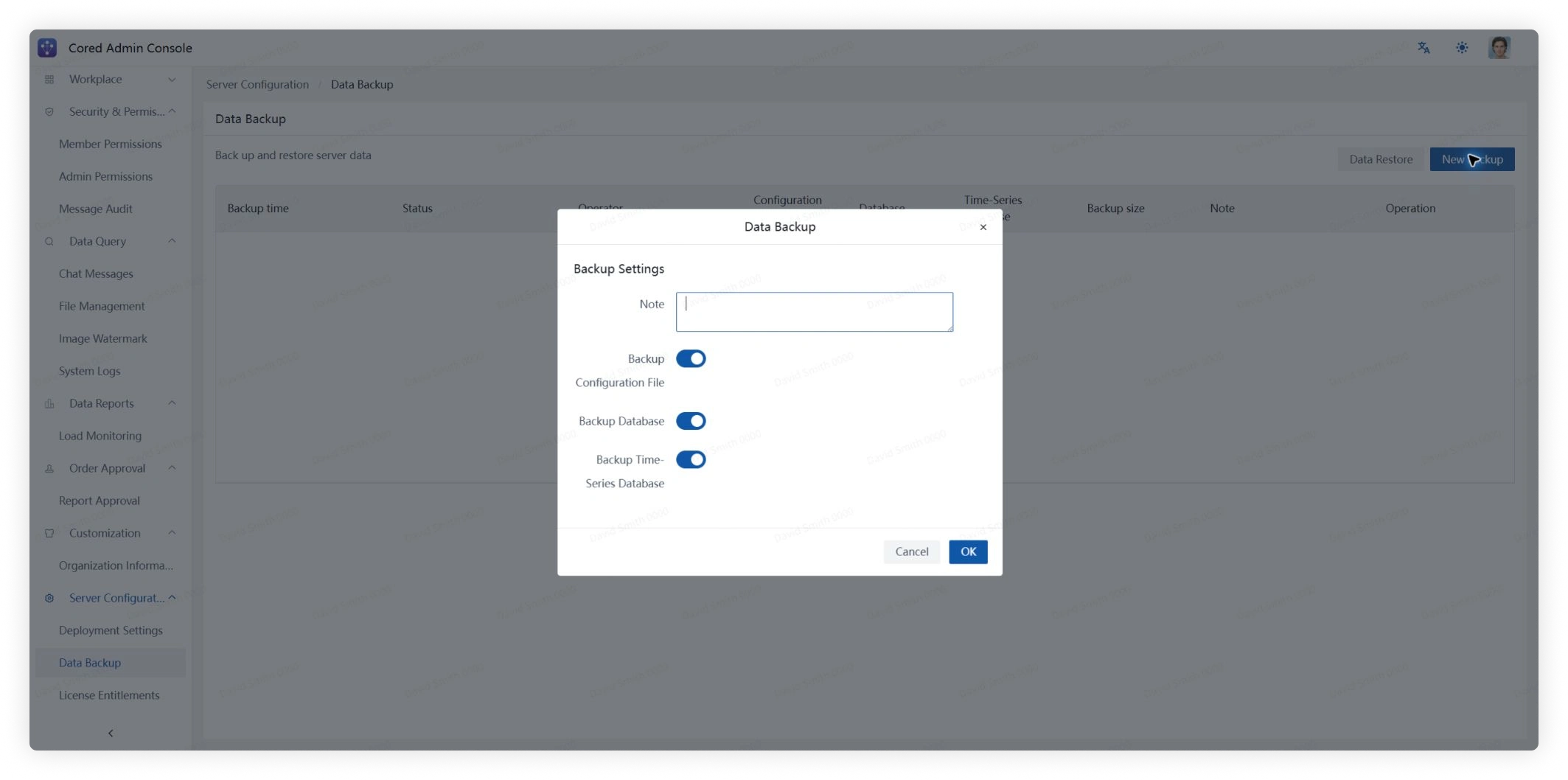Collapse the Customization section chevron
1568x780 pixels.
172,534
